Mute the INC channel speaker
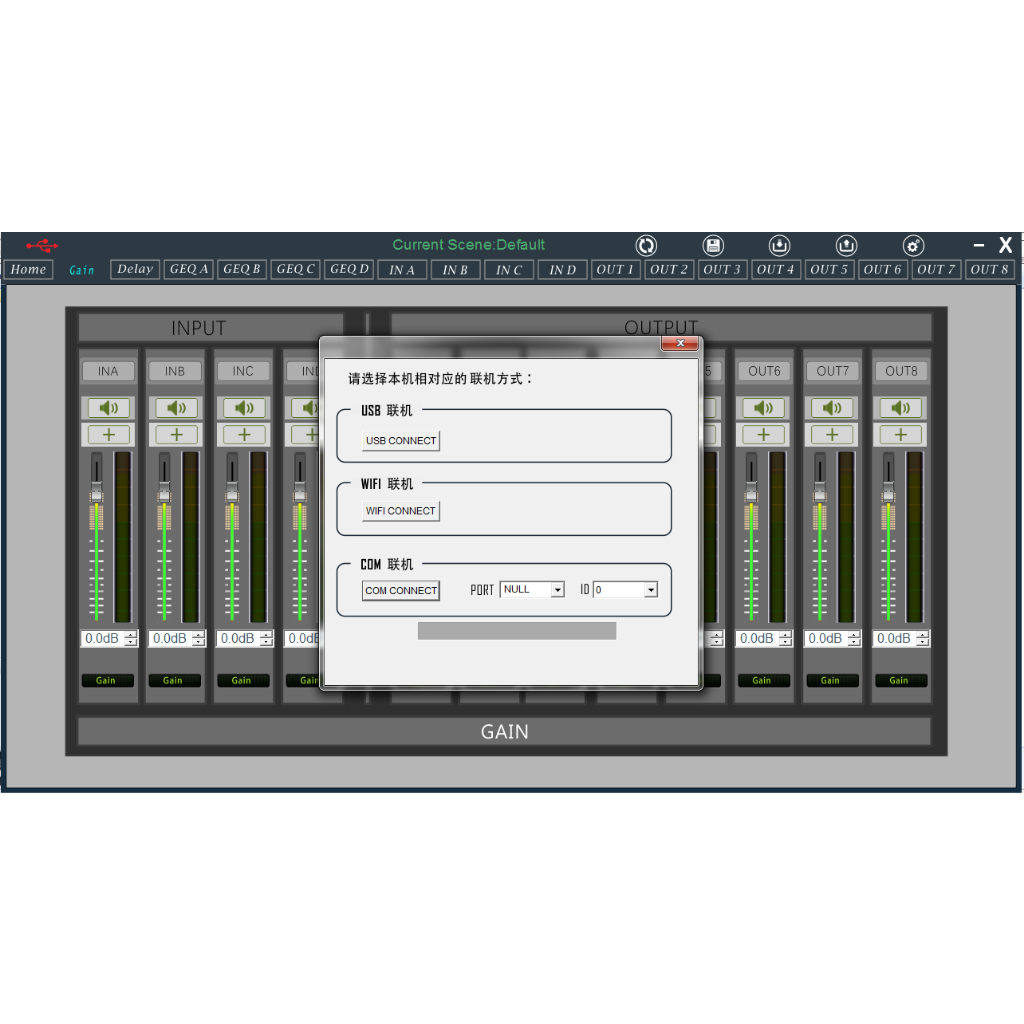 (244, 408)
